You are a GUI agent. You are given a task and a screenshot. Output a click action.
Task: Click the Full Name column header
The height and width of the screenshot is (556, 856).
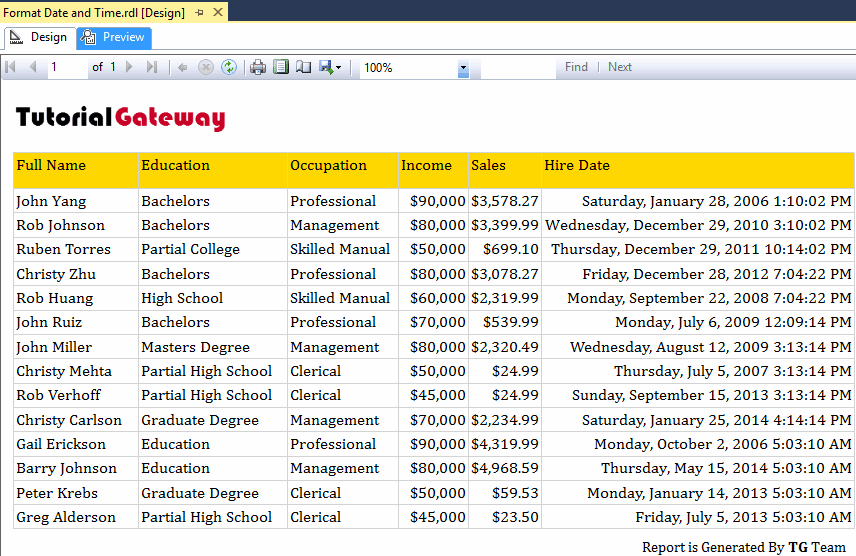click(x=76, y=170)
